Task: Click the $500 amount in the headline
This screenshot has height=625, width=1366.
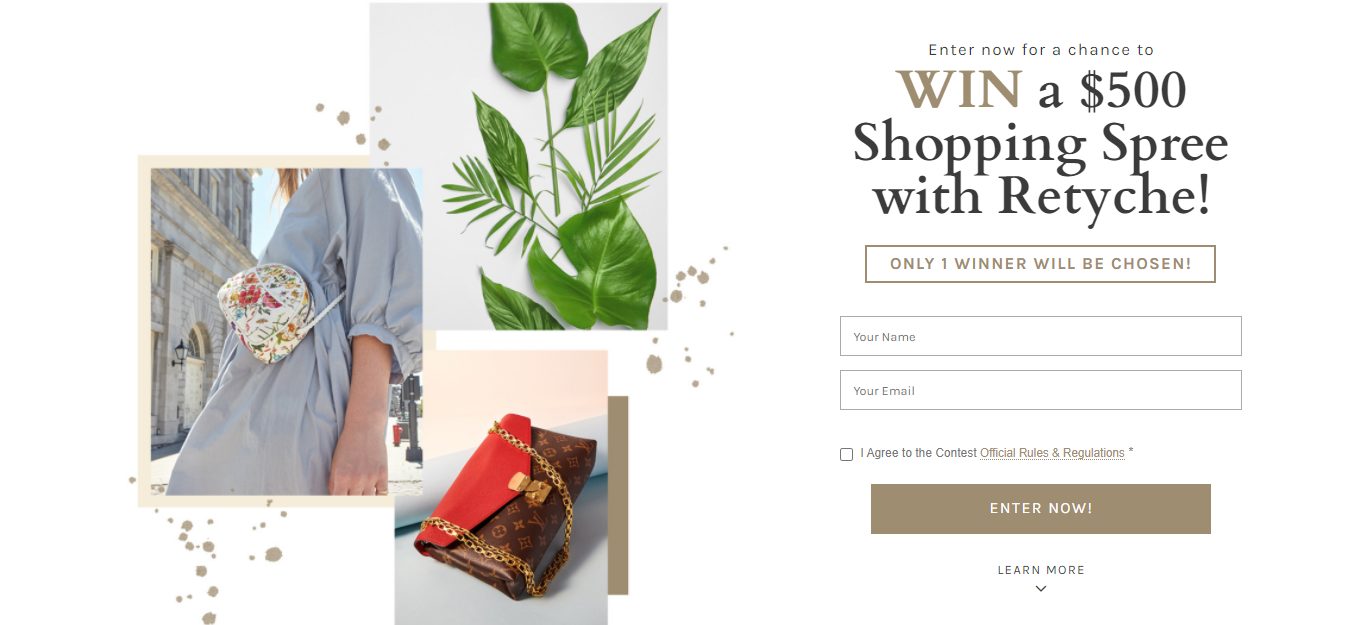Action: [1133, 90]
